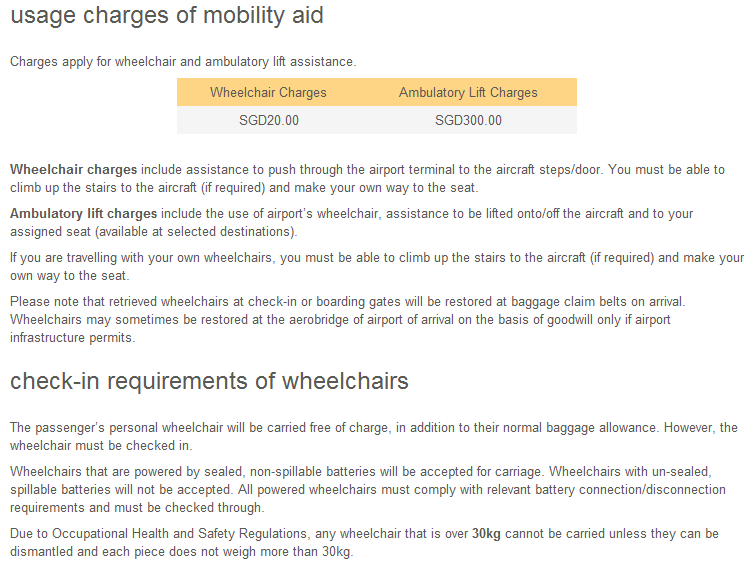The image size is (754, 567).
Task: Select the SGD20.00 table cell
Action: (268, 121)
